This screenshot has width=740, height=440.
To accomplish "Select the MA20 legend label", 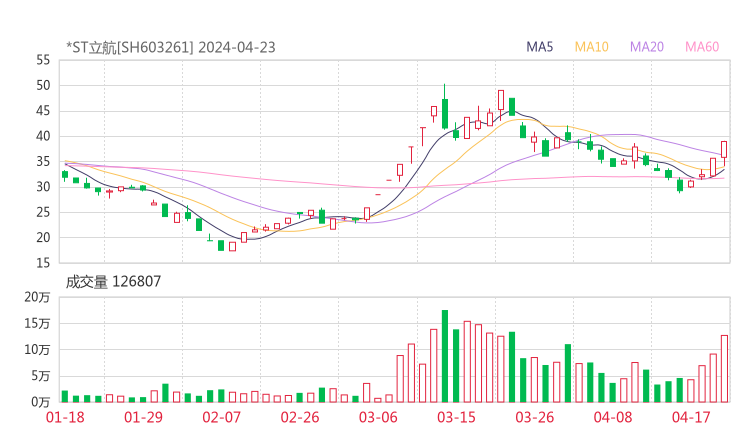I will [647, 47].
